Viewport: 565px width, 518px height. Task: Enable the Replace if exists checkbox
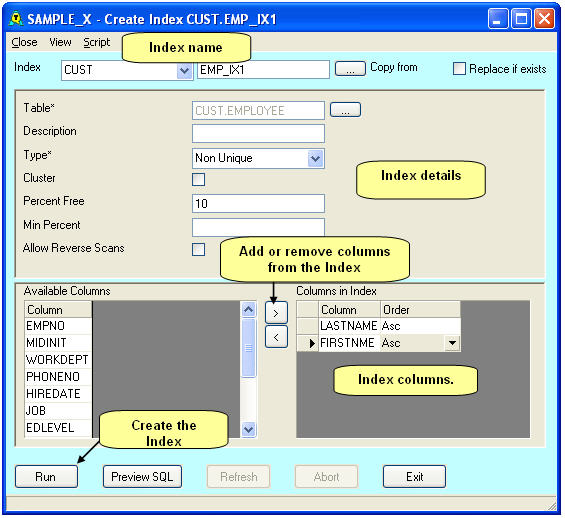[x=459, y=68]
